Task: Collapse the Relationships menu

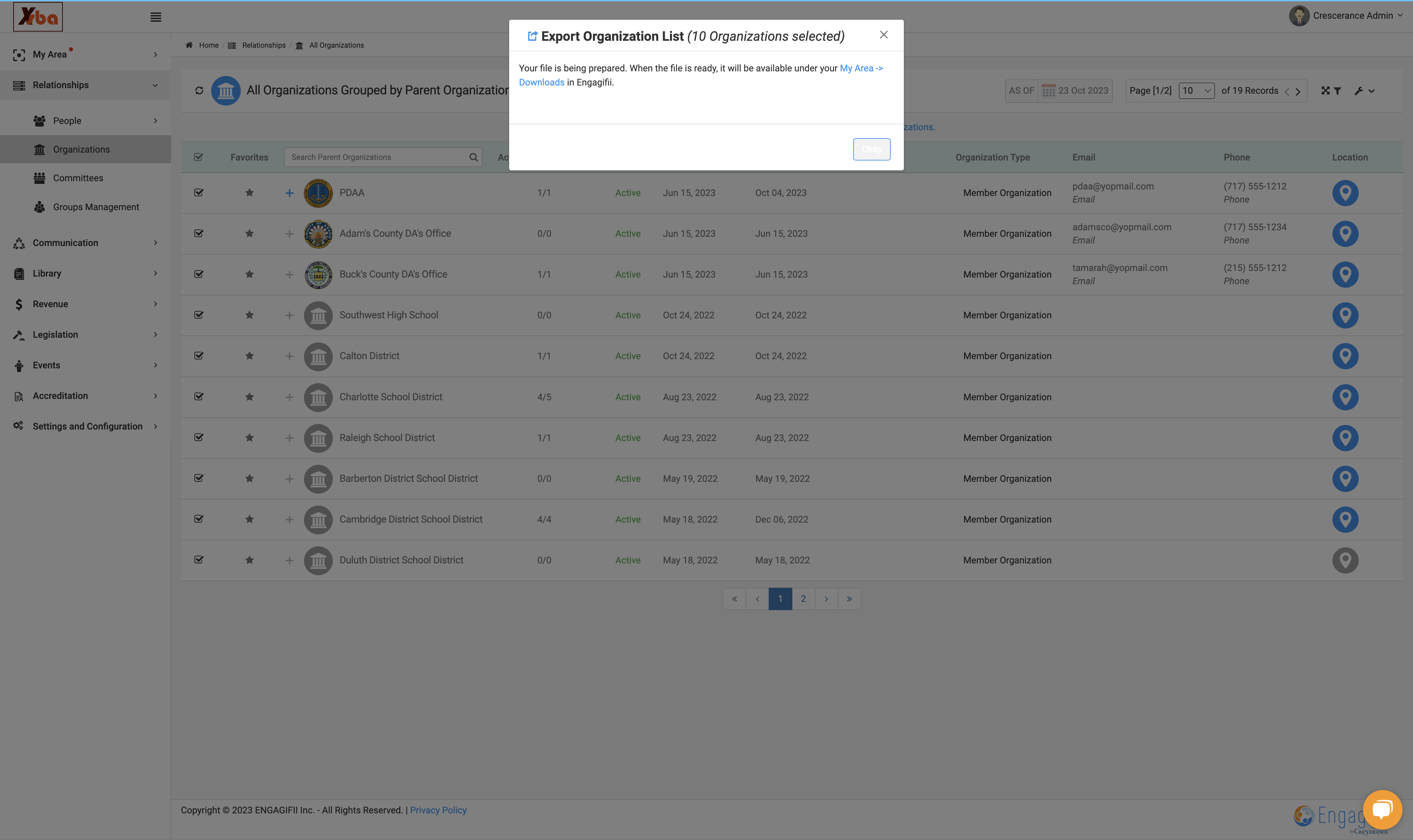Action: coord(85,85)
